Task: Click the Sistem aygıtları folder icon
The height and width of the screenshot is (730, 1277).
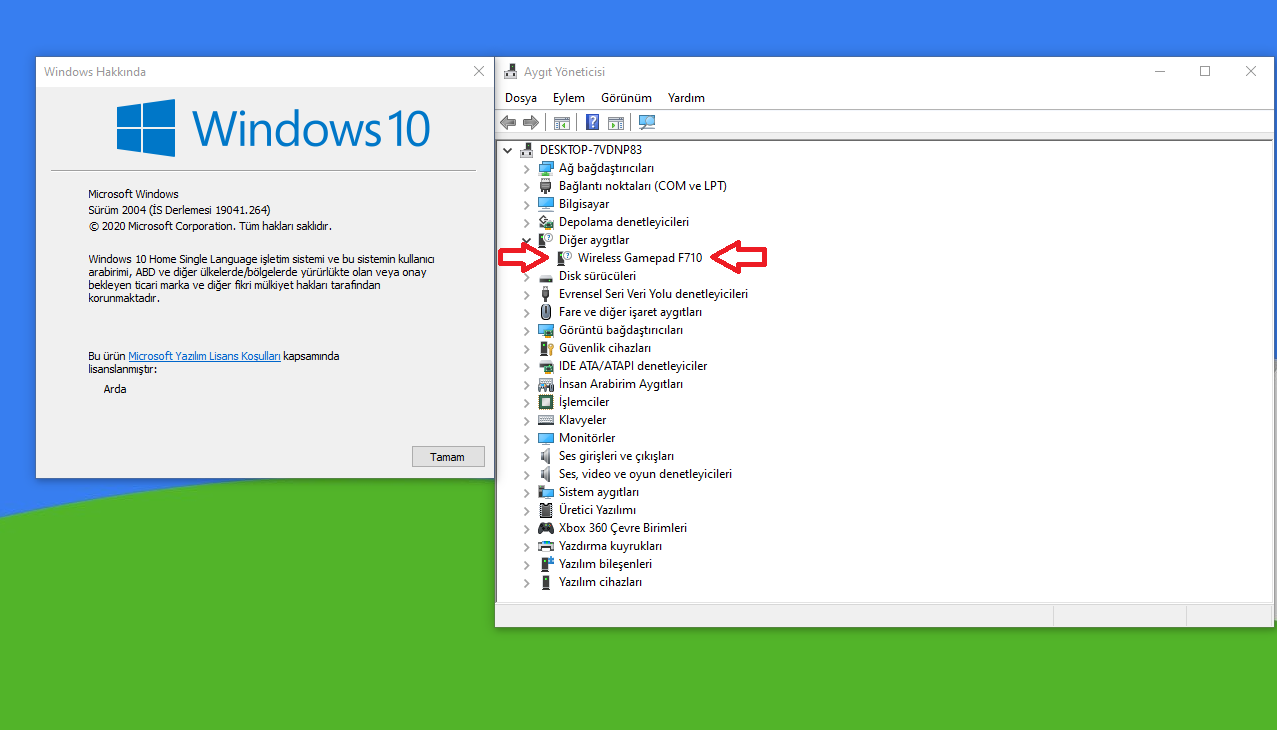Action: click(x=546, y=492)
